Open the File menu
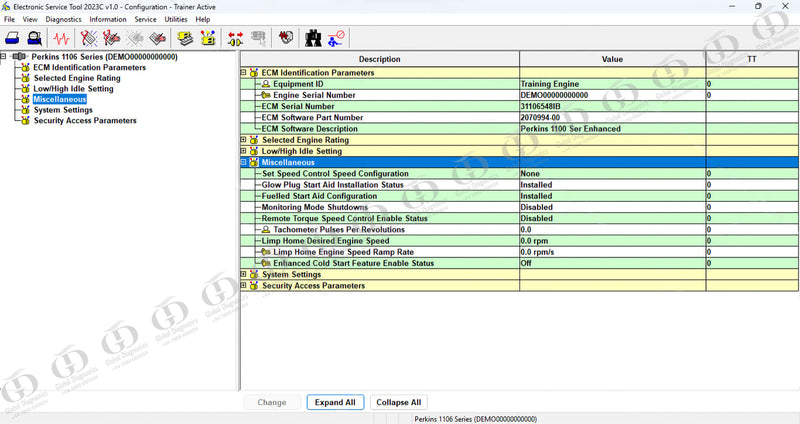The height and width of the screenshot is (424, 800). click(9, 19)
